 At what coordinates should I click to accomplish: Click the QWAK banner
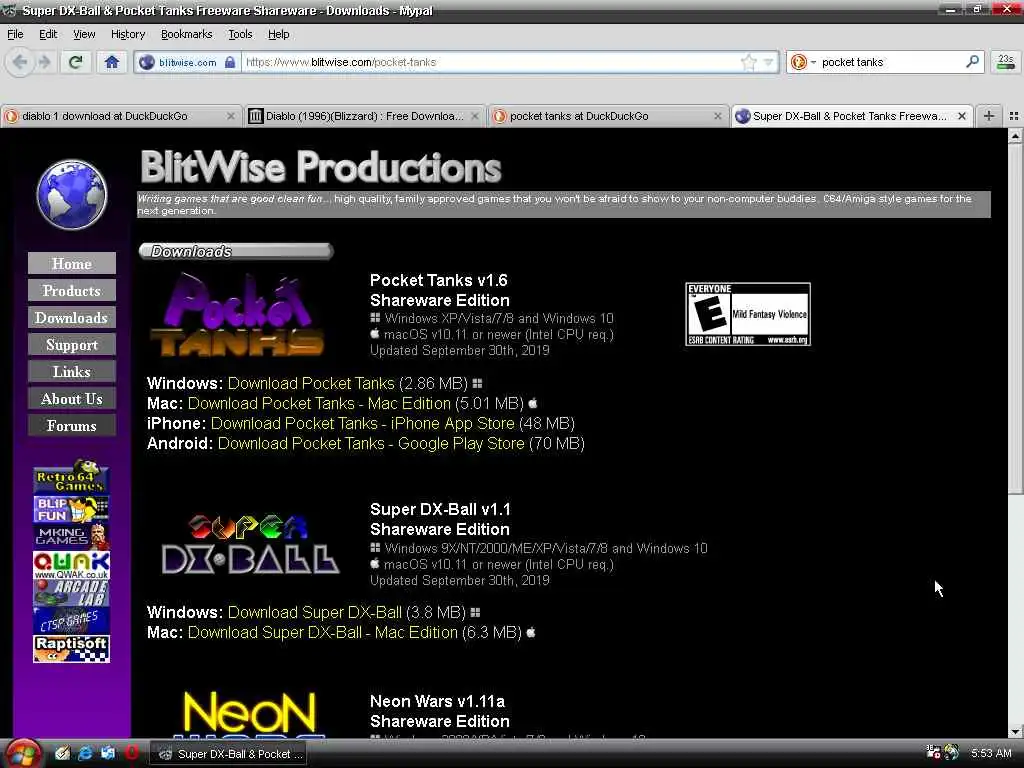tap(71, 565)
